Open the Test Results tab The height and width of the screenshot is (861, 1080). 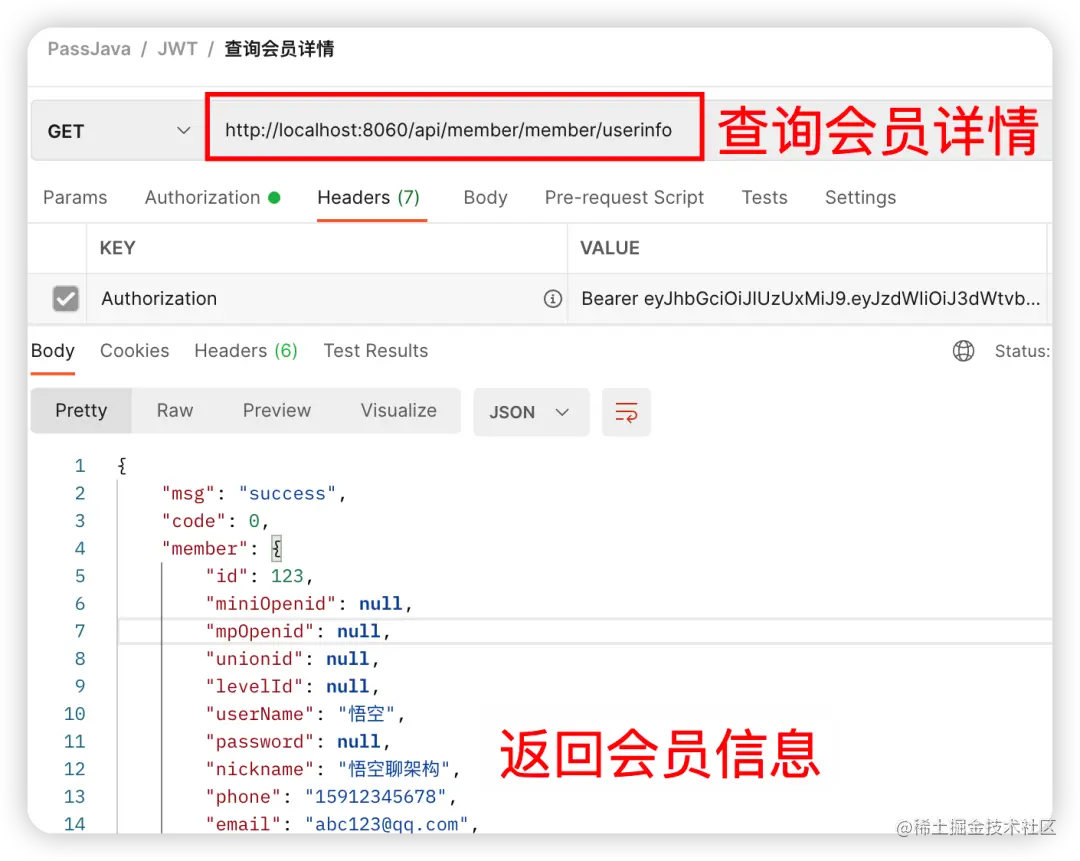(375, 350)
